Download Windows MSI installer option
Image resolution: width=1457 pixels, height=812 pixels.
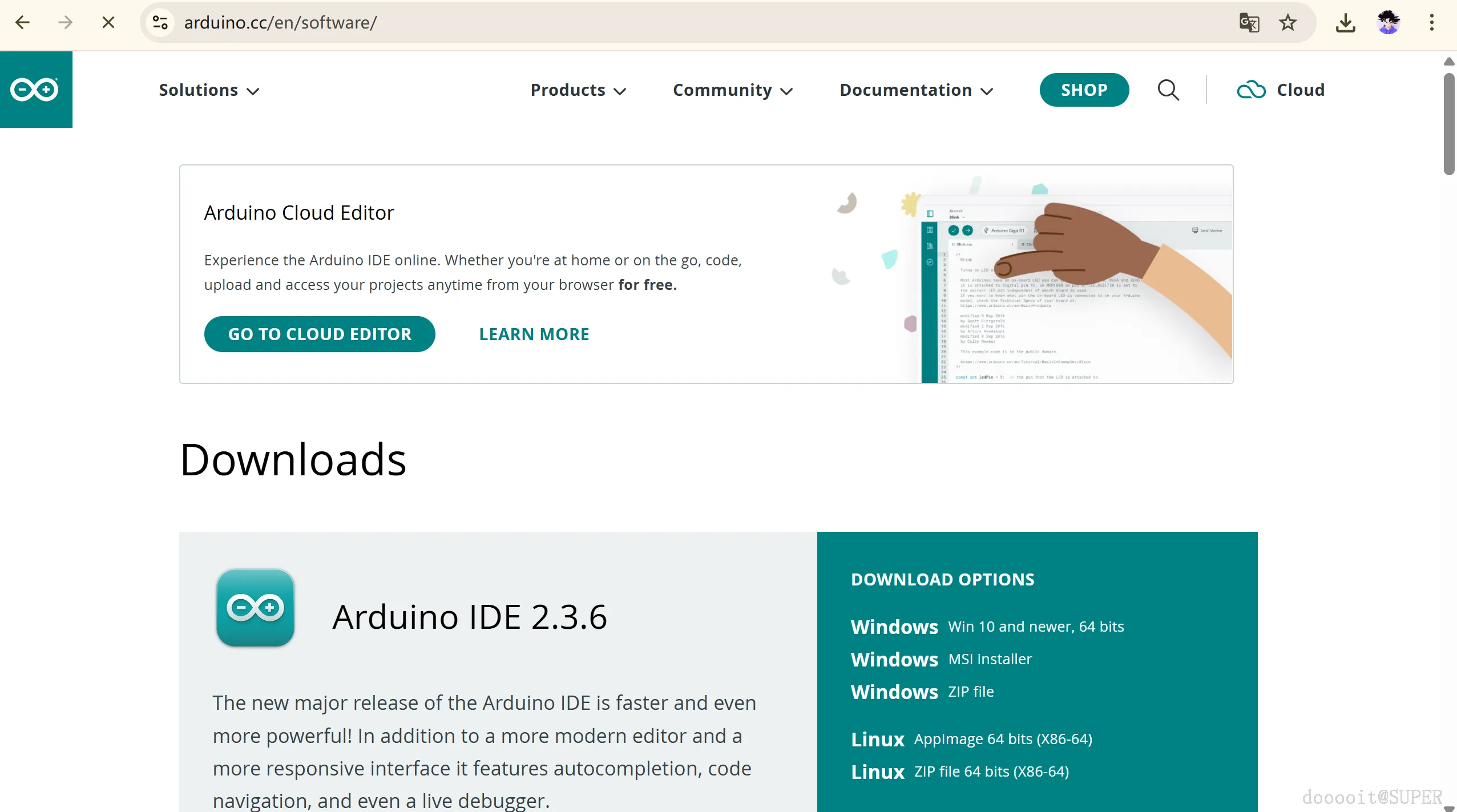coord(941,659)
